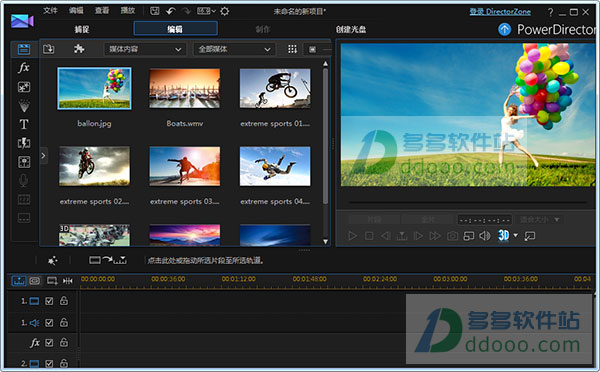Viewport: 600px width, 372px height.
Task: Open the Media Room icon in sidebar
Action: point(24,49)
